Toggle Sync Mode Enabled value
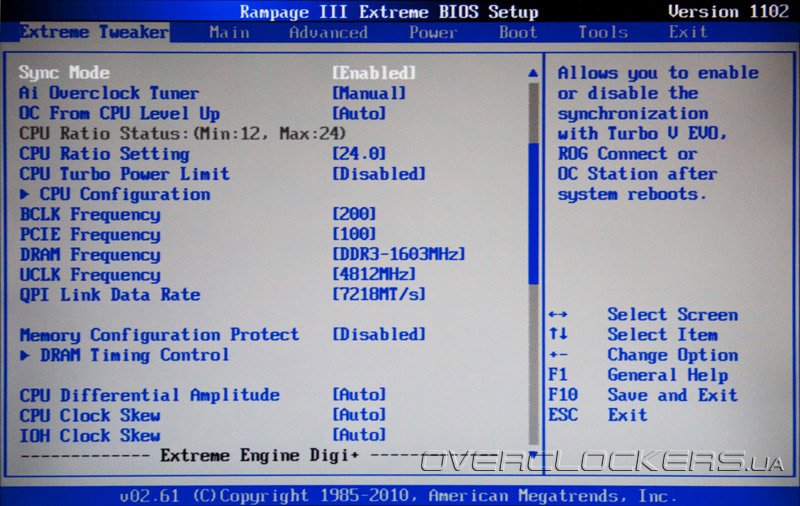 point(374,73)
